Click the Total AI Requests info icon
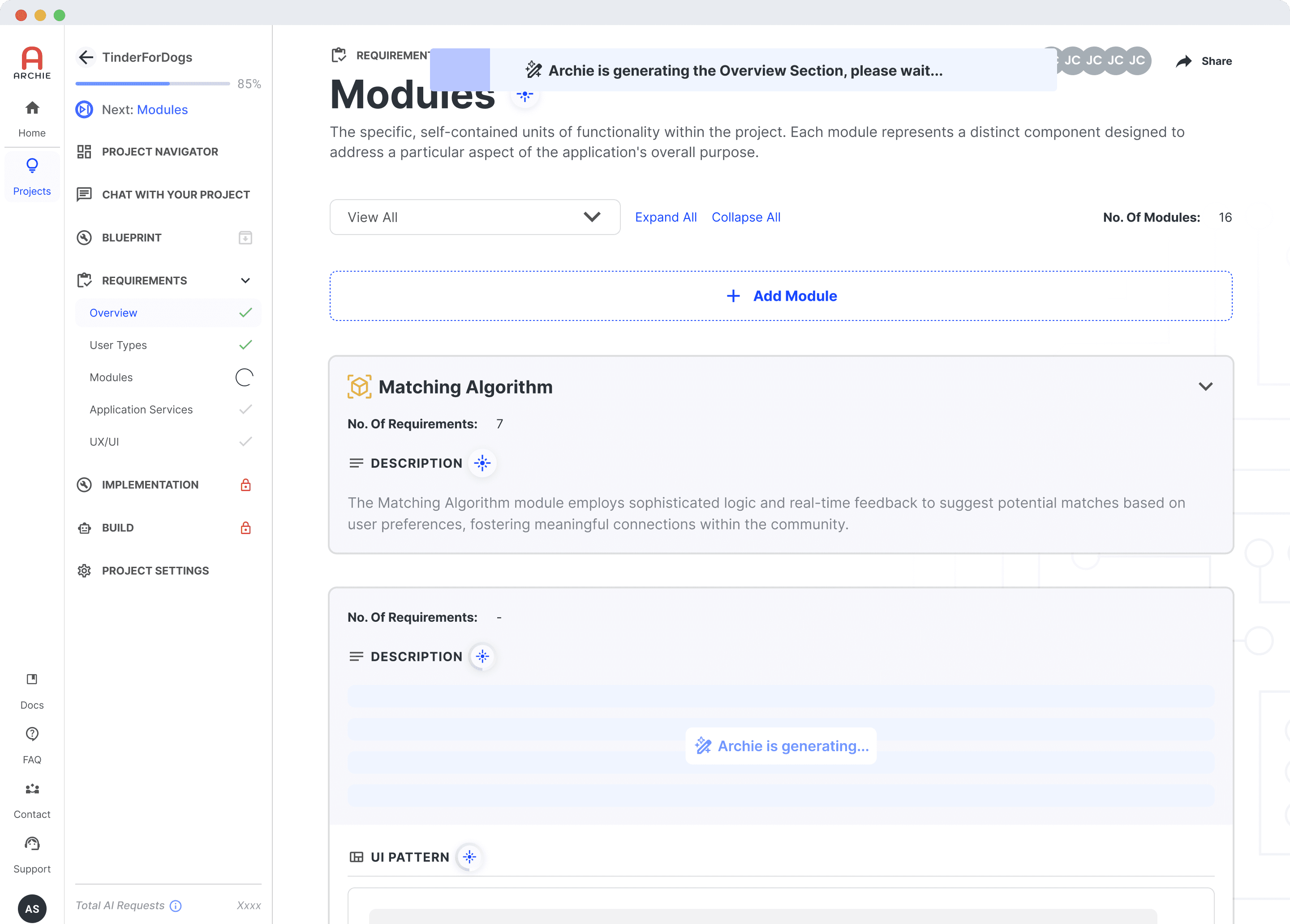The image size is (1290, 924). 176,906
